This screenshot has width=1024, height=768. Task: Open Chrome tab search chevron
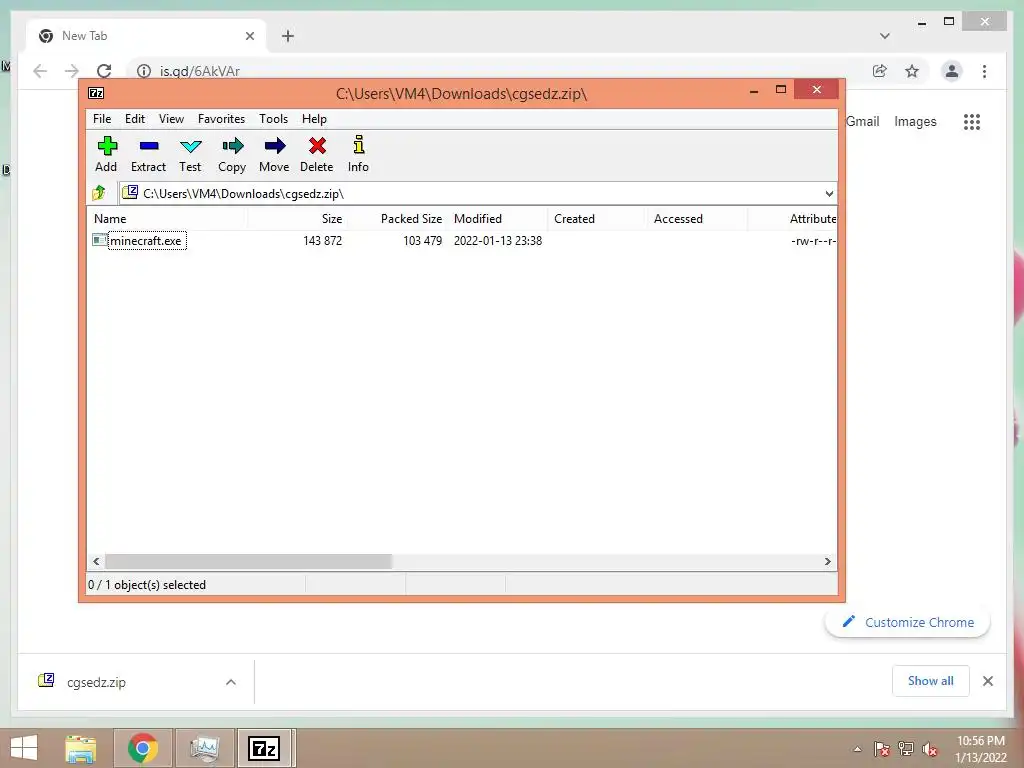point(885,36)
